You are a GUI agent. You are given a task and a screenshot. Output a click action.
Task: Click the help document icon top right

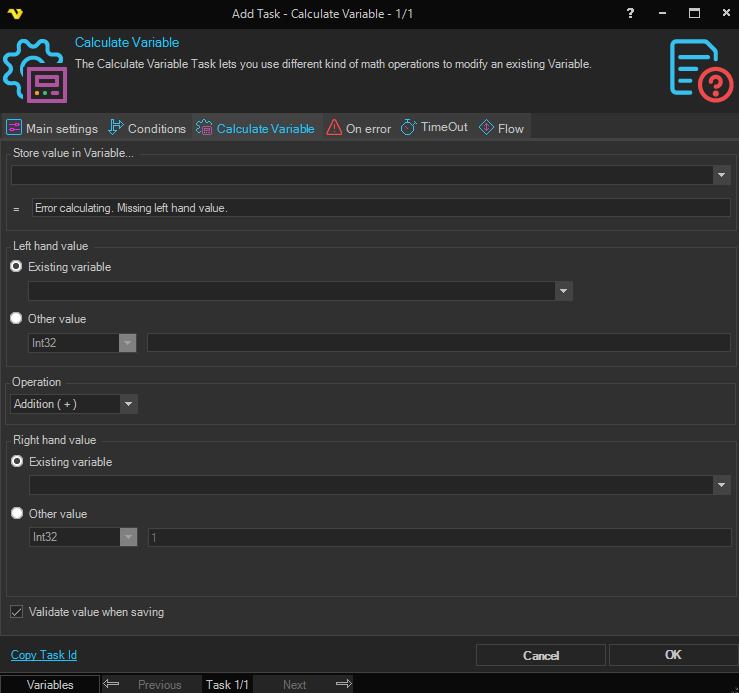pyautogui.click(x=700, y=70)
